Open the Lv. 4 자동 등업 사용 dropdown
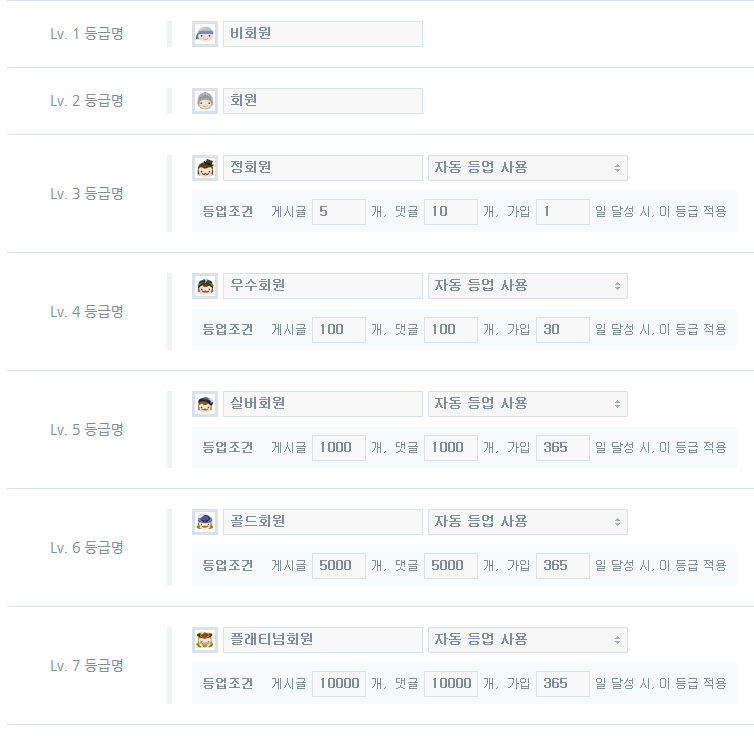Screen dimensions: 754x736 pyautogui.click(x=527, y=286)
